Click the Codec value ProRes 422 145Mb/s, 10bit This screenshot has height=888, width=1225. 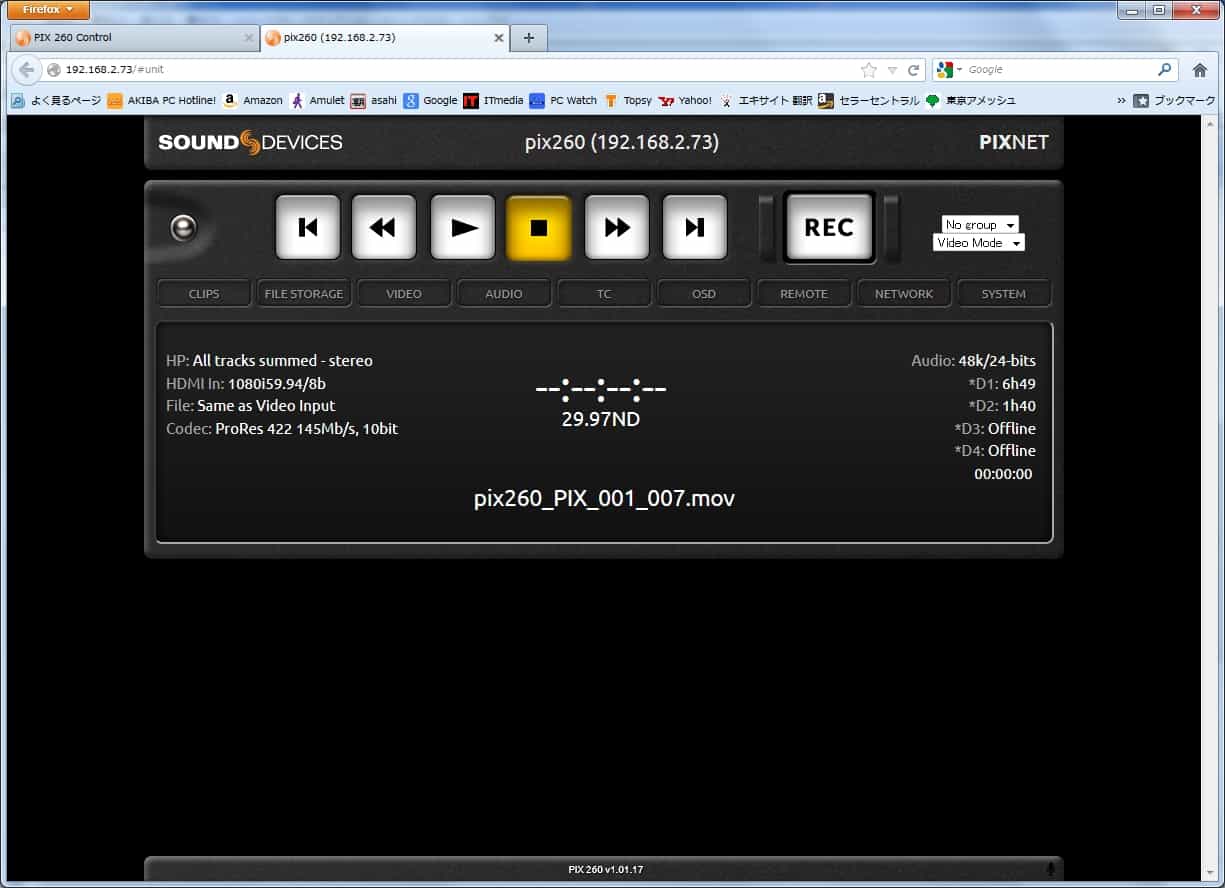pyautogui.click(x=306, y=429)
